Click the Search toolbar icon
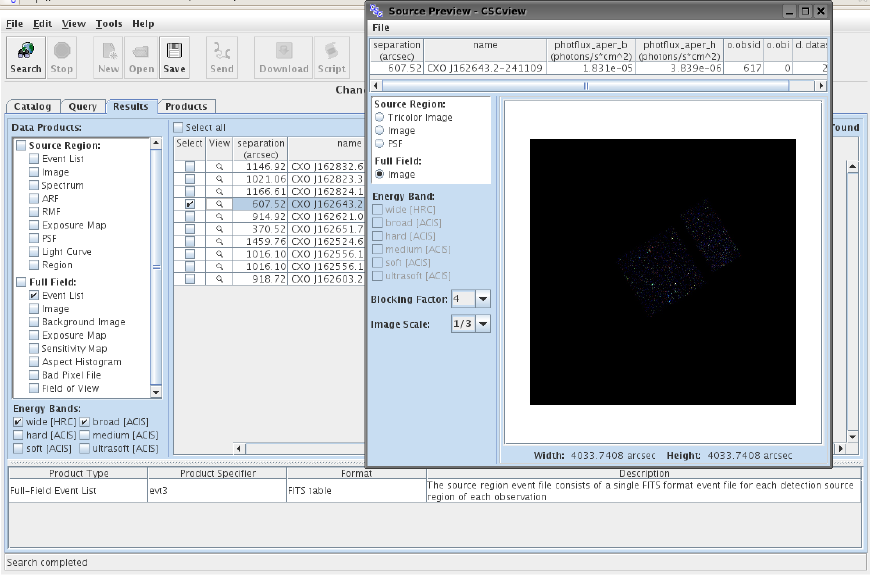 [26, 57]
